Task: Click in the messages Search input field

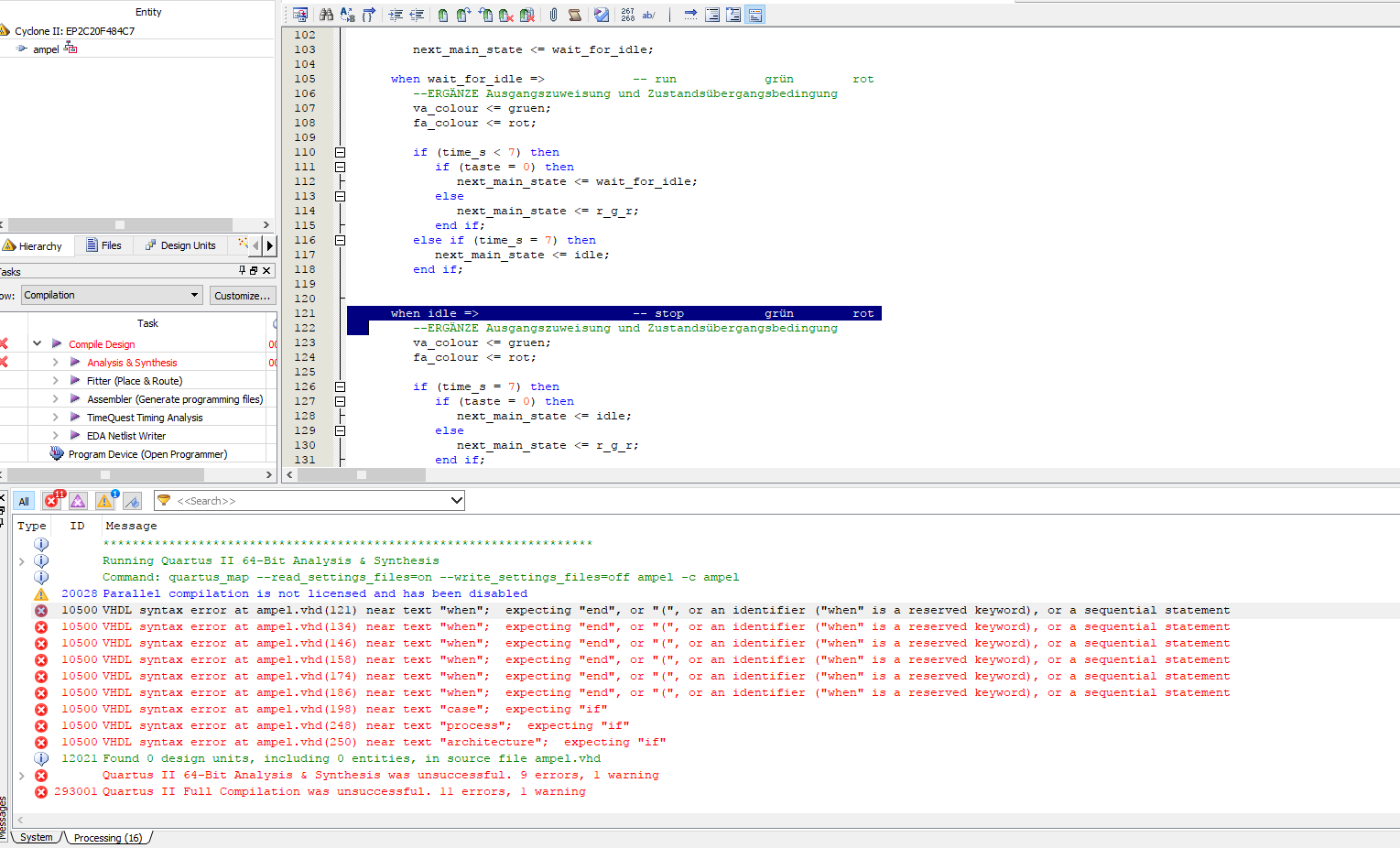Action: coord(311,501)
